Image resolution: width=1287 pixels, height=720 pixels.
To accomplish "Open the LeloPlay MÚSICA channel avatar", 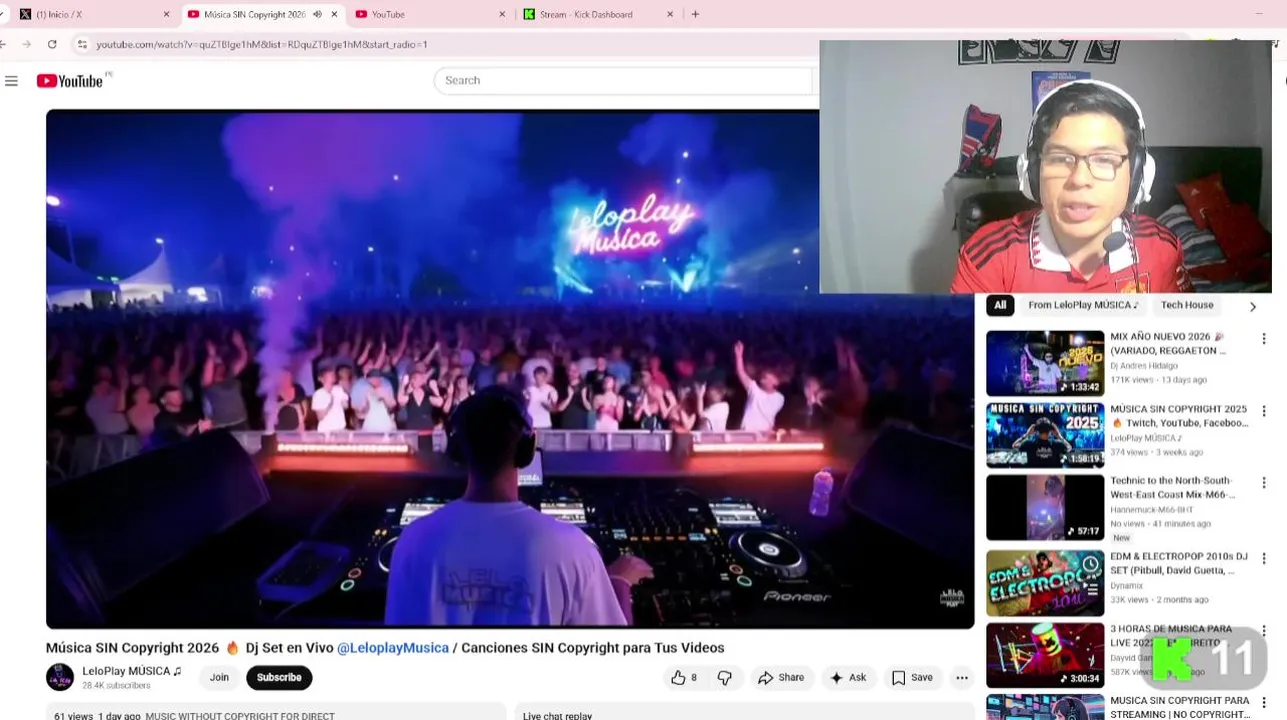I will coord(60,677).
